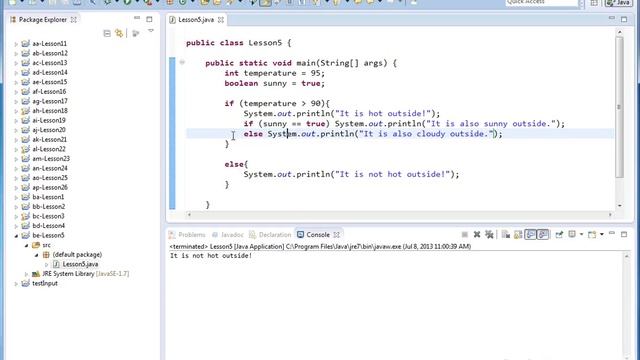The height and width of the screenshot is (360, 640).
Task: Toggle Scroll Lock in Console
Action: [x=518, y=235]
